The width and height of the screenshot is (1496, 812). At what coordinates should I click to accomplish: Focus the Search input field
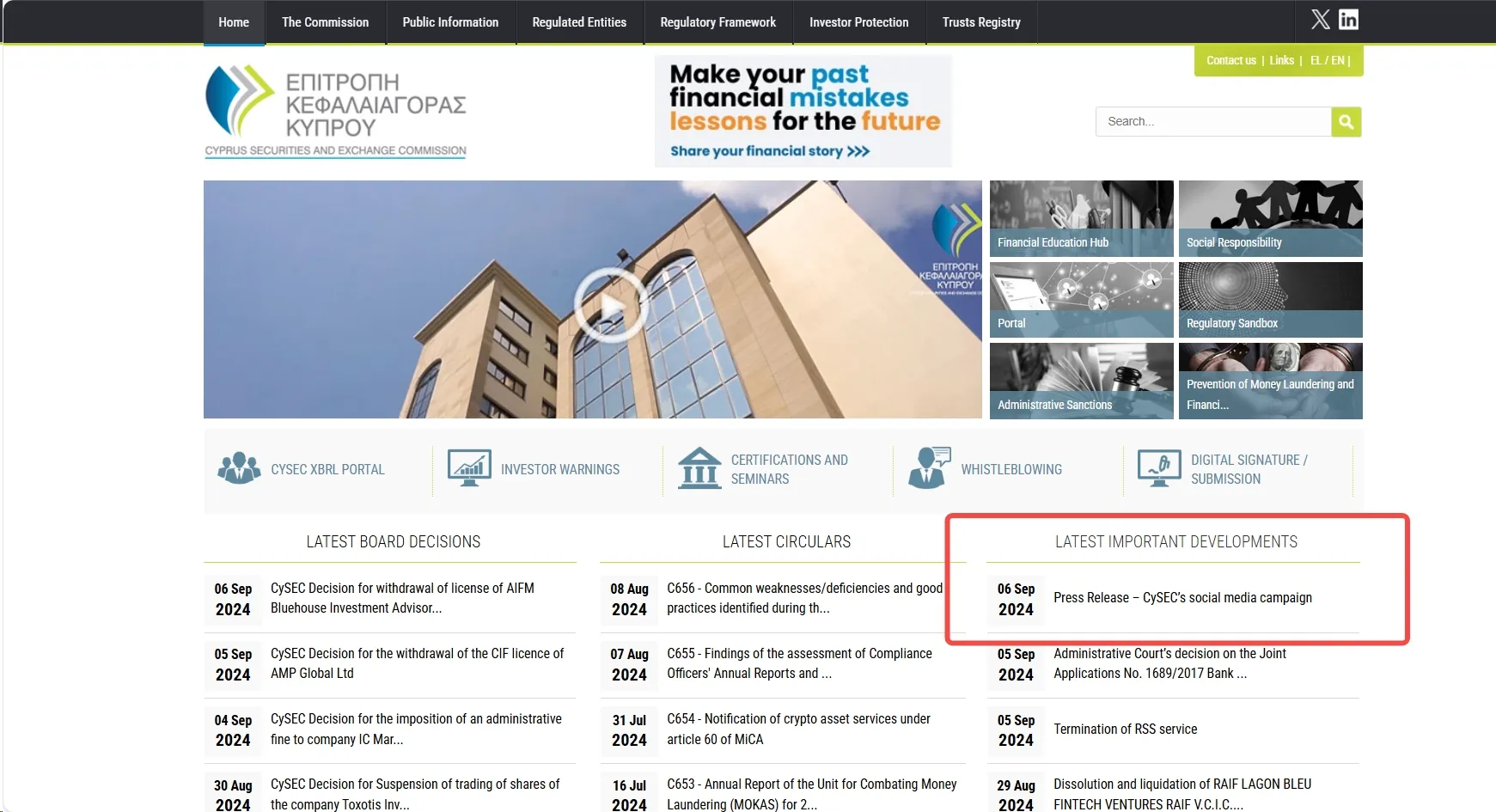pos(1213,122)
